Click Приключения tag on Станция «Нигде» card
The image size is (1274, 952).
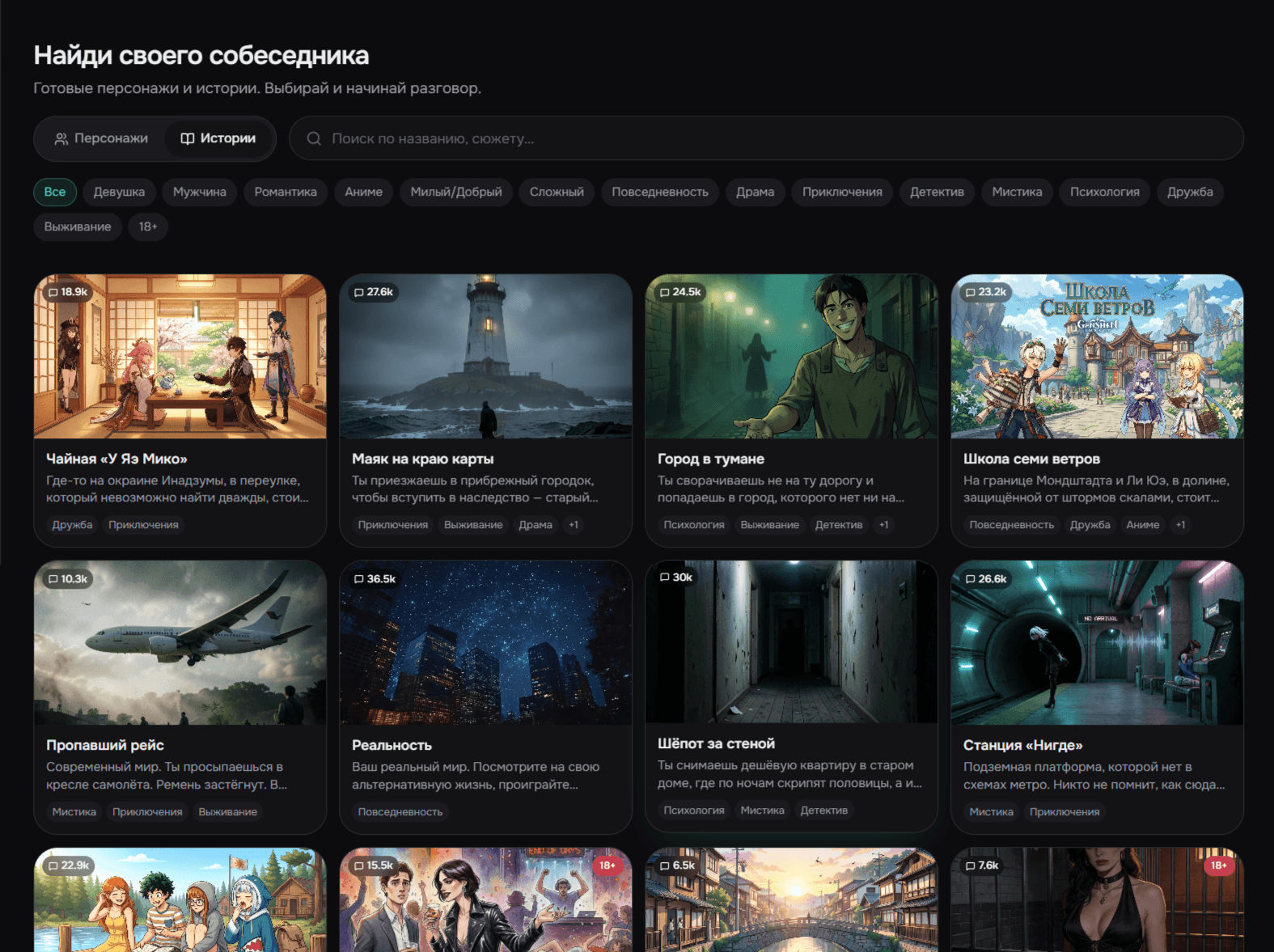point(1064,812)
